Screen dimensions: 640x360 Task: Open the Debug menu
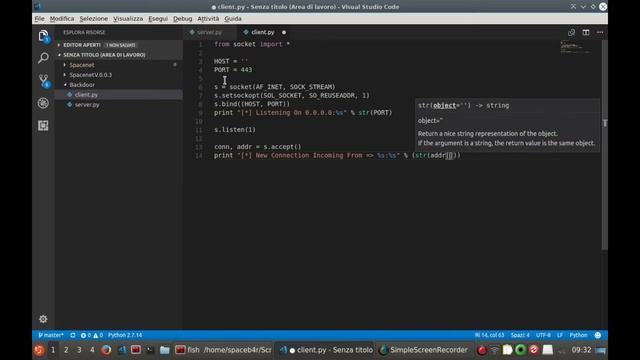point(182,19)
